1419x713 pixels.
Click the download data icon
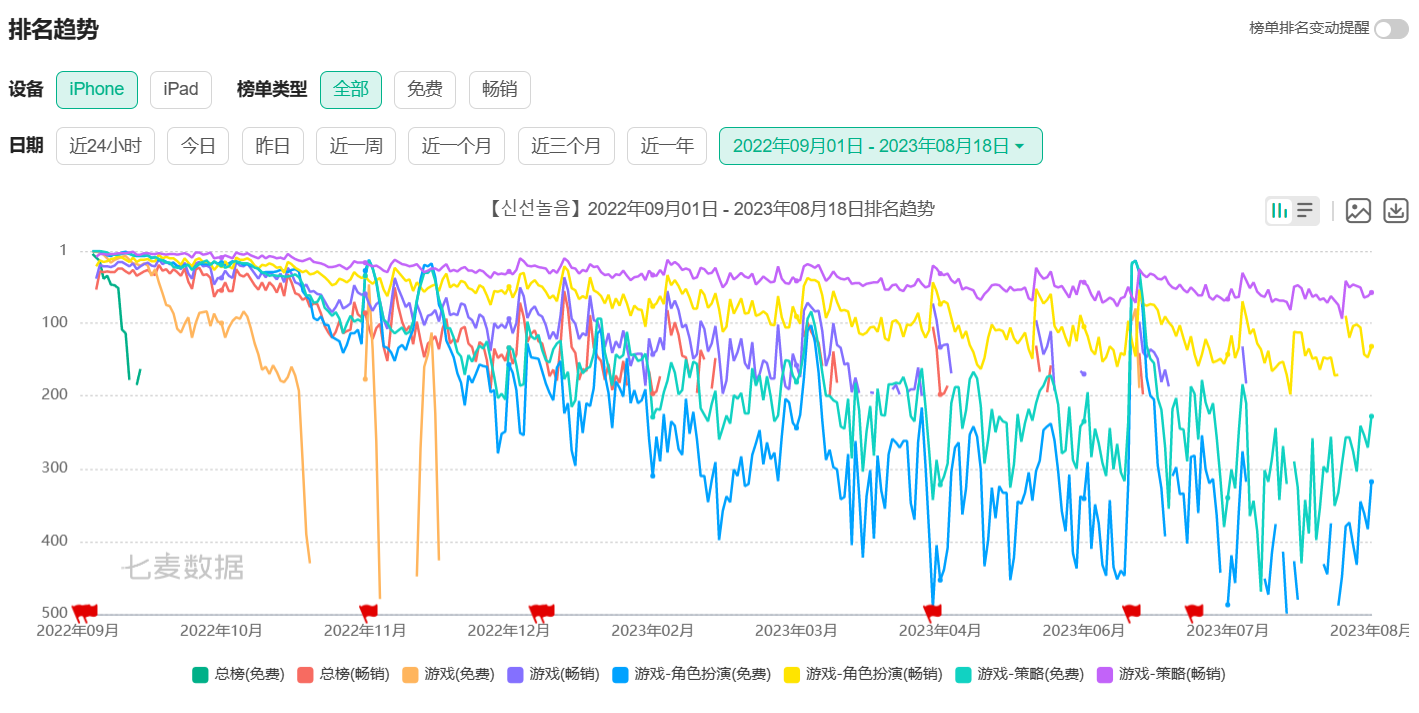click(x=1396, y=210)
